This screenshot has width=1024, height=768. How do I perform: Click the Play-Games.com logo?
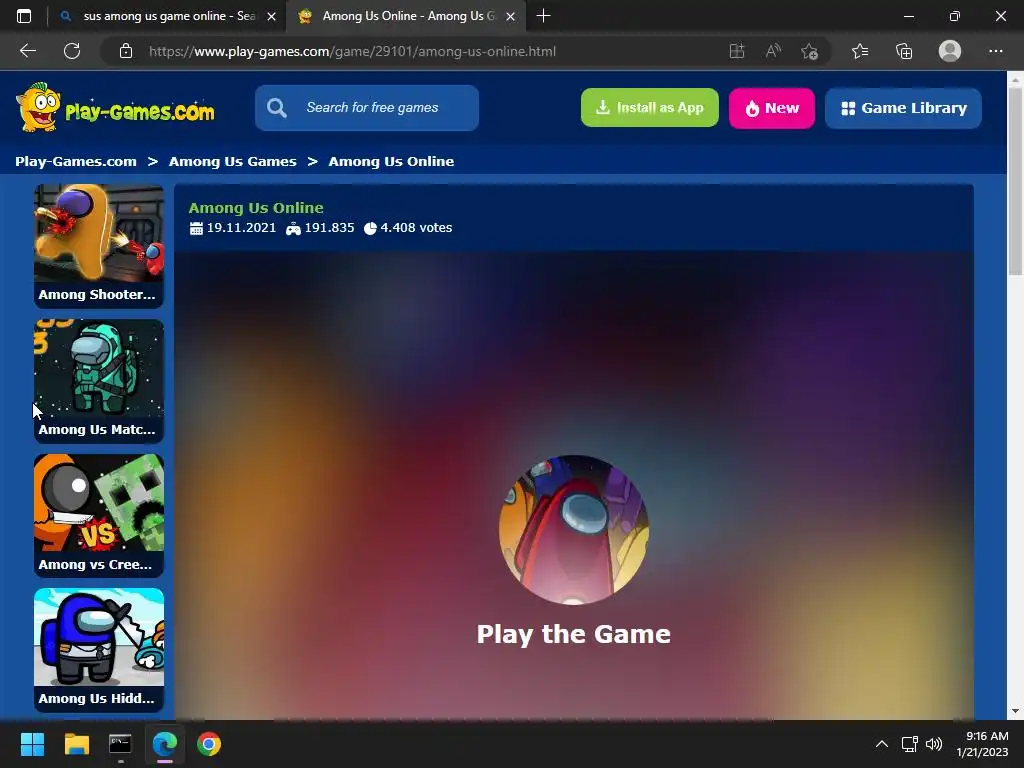pyautogui.click(x=115, y=108)
